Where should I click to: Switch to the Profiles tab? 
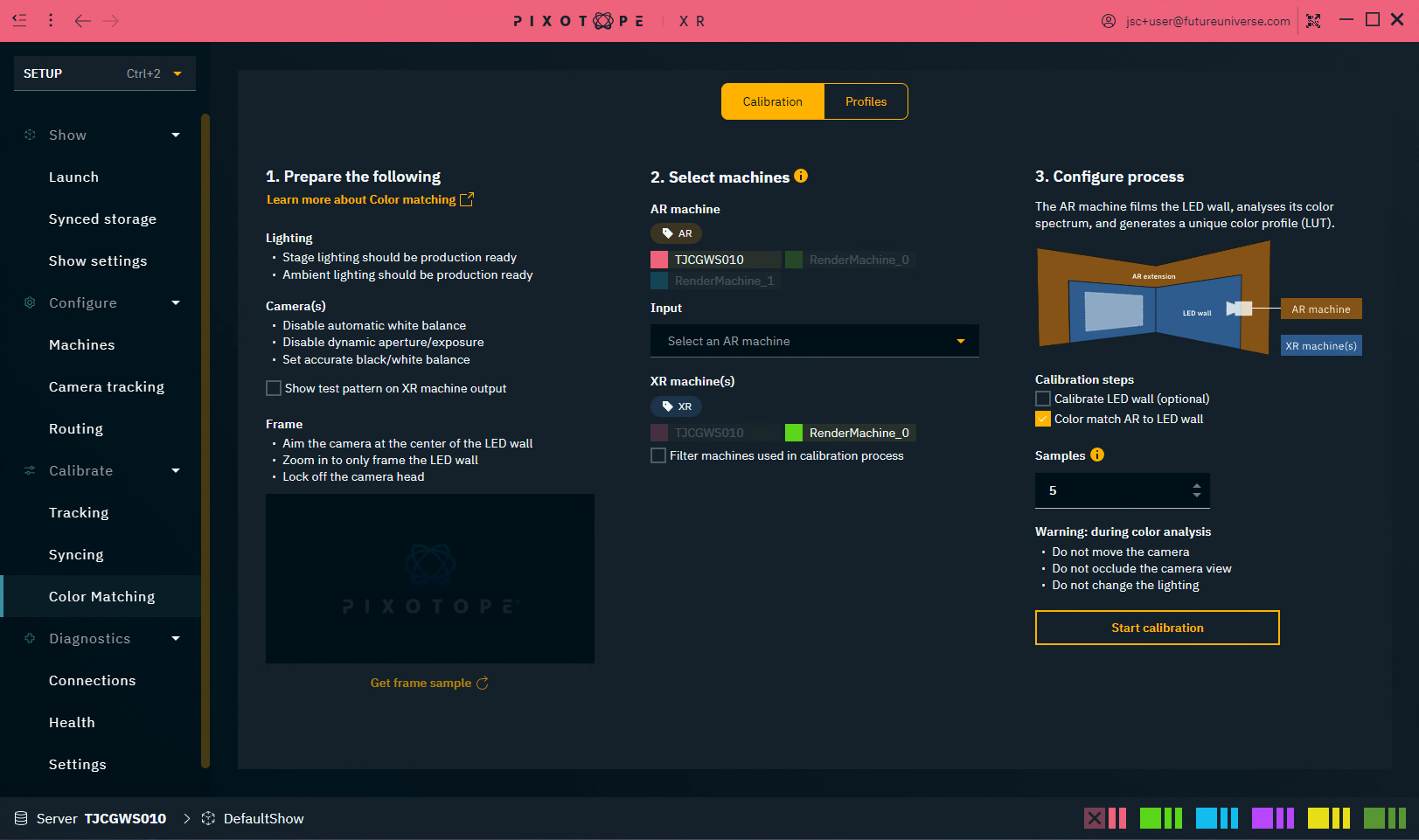tap(866, 101)
